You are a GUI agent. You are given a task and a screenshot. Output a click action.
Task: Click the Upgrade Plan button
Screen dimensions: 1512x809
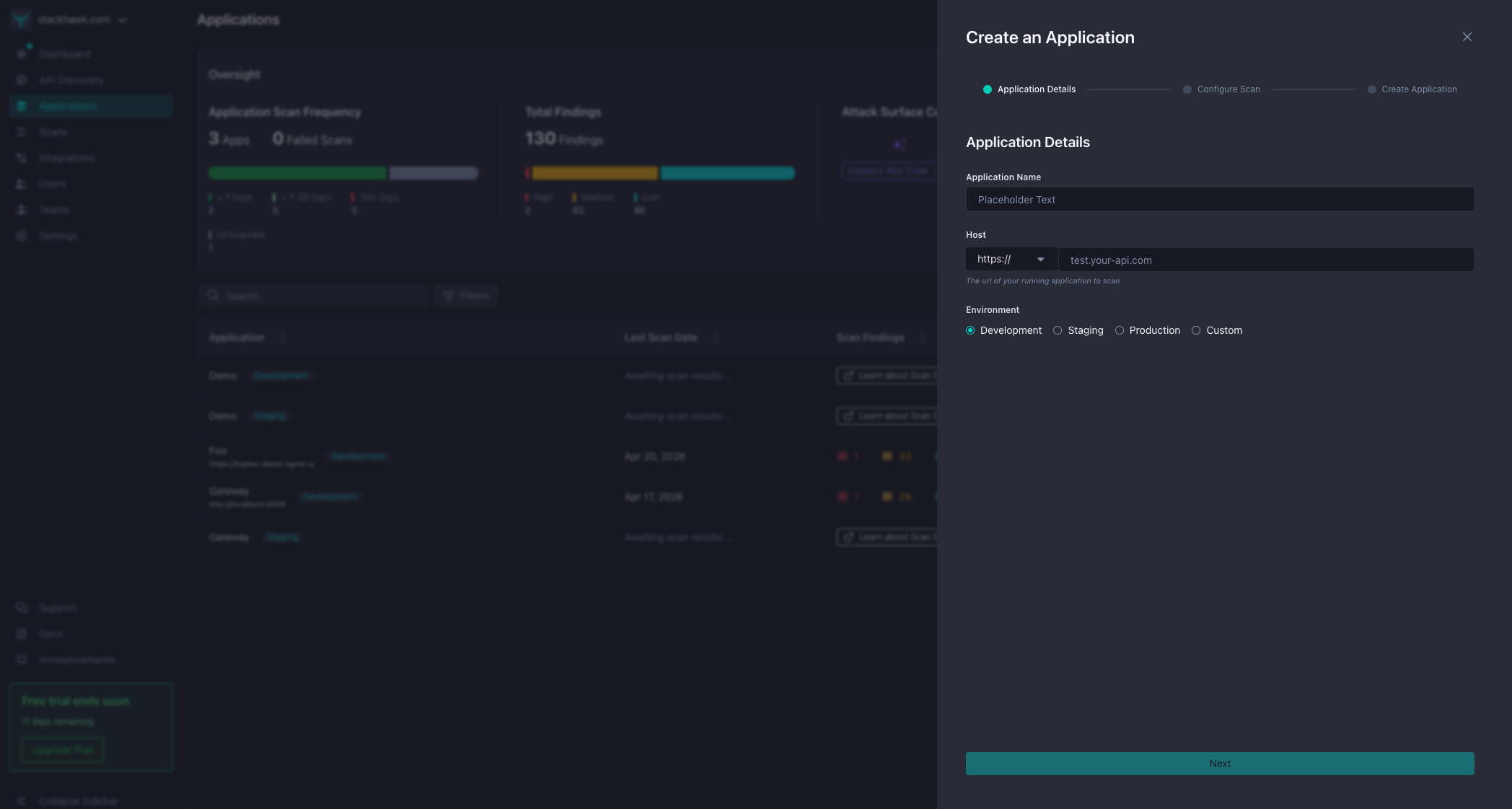62,749
